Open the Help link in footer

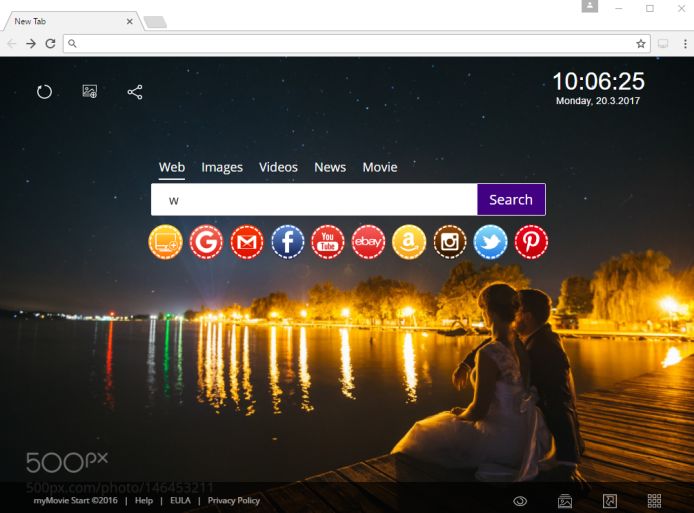click(x=143, y=501)
